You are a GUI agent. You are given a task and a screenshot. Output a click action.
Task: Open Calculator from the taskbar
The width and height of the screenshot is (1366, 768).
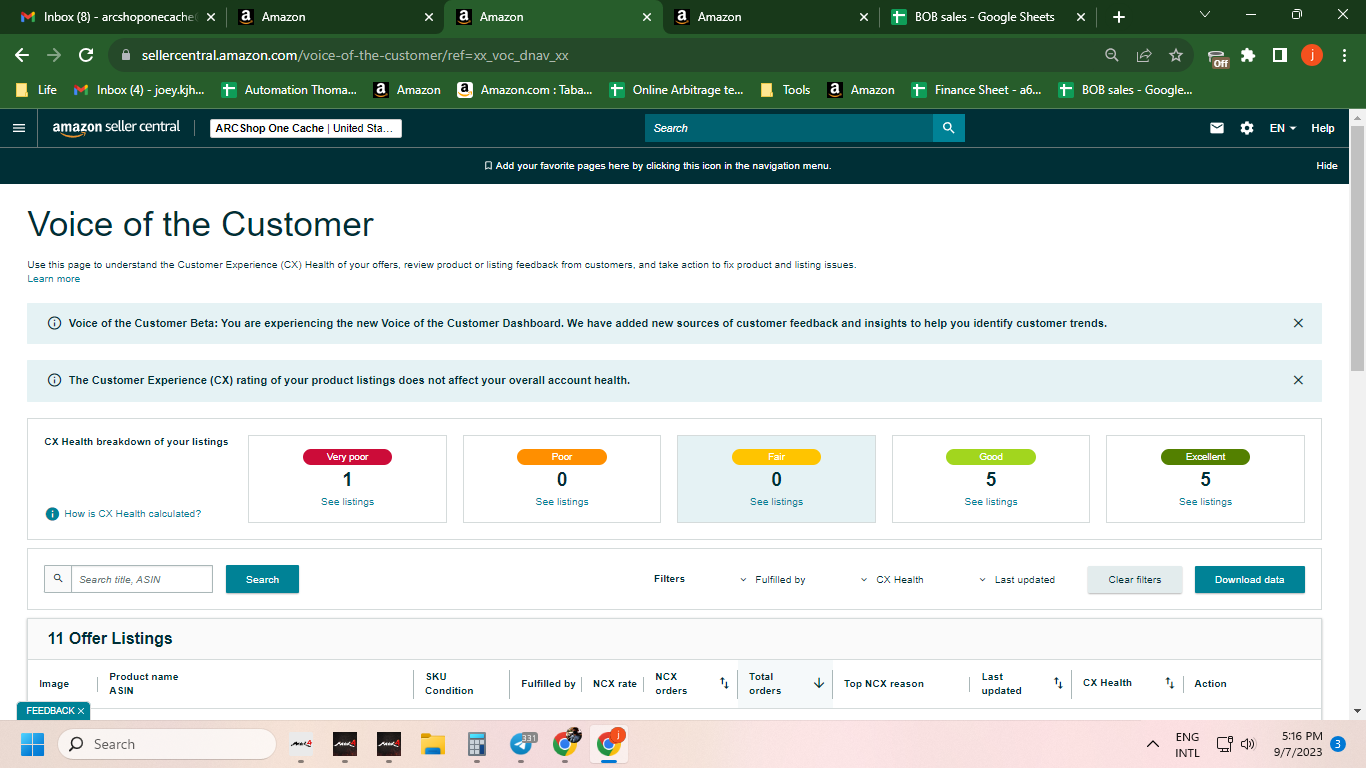point(476,744)
